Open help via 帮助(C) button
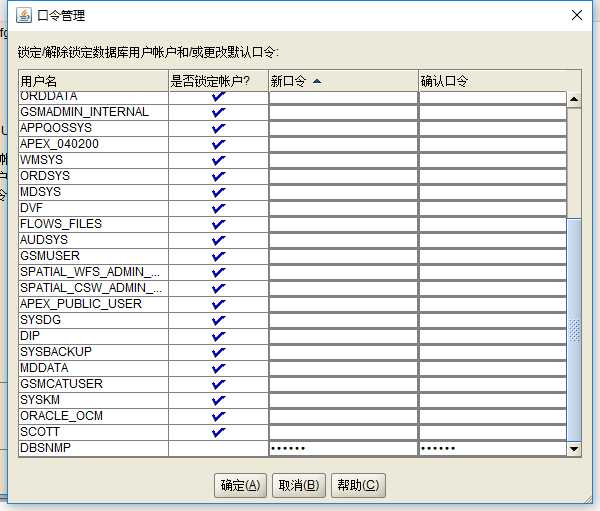Screen dimensions: 600x511 (x=358, y=485)
